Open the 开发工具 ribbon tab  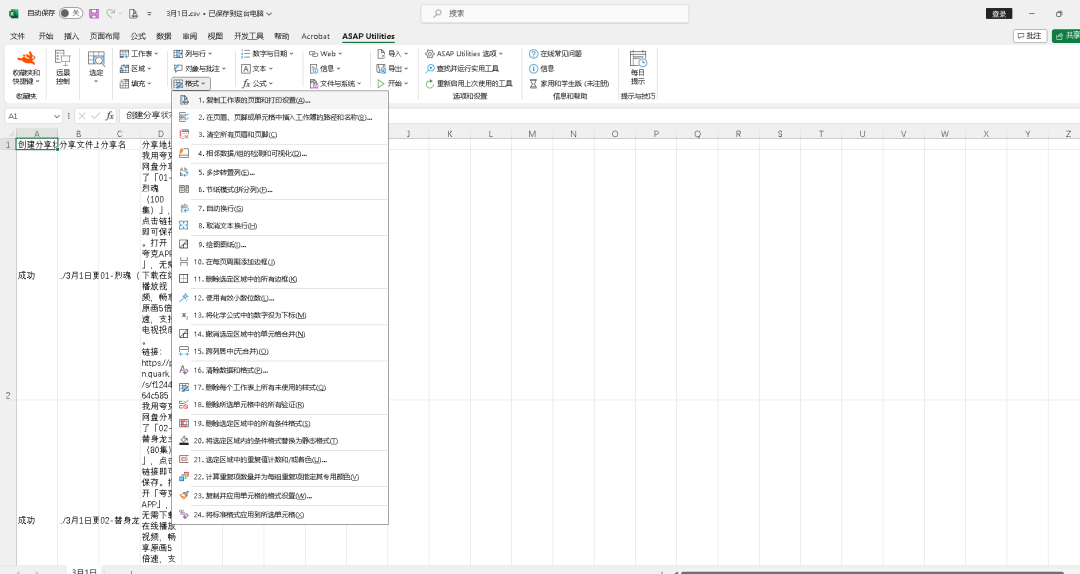pyautogui.click(x=249, y=37)
